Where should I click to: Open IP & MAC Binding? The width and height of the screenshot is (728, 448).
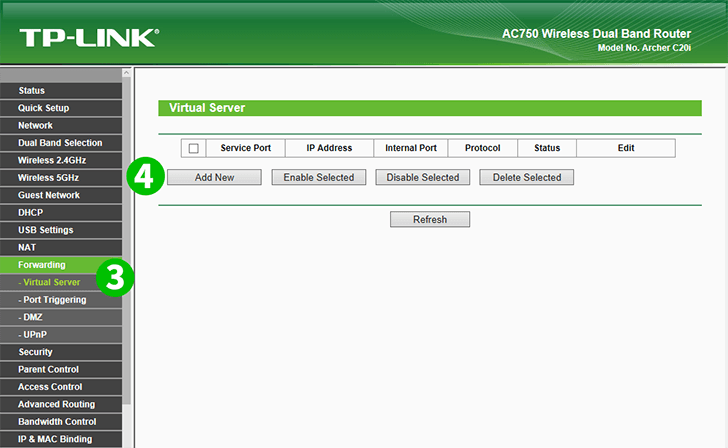tap(61, 439)
